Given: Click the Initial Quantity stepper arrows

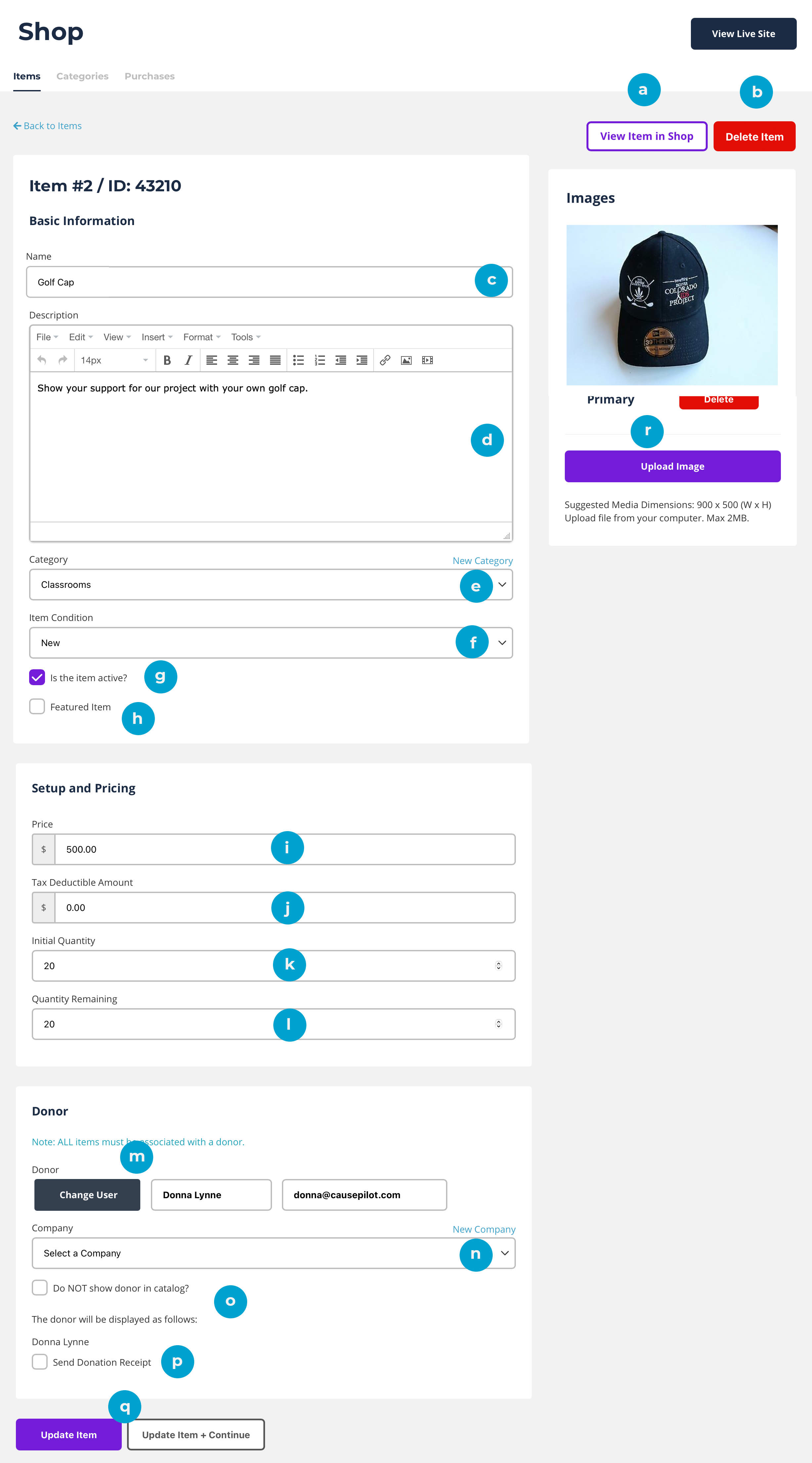Looking at the screenshot, I should click(499, 966).
